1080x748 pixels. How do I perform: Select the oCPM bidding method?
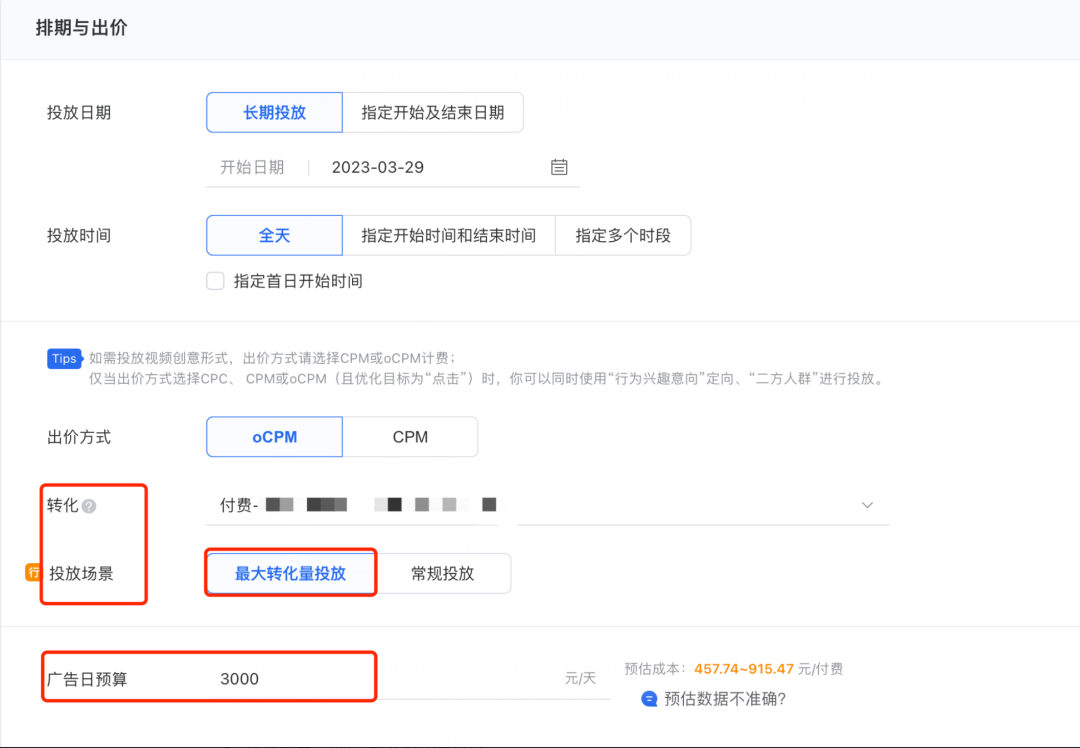(274, 437)
